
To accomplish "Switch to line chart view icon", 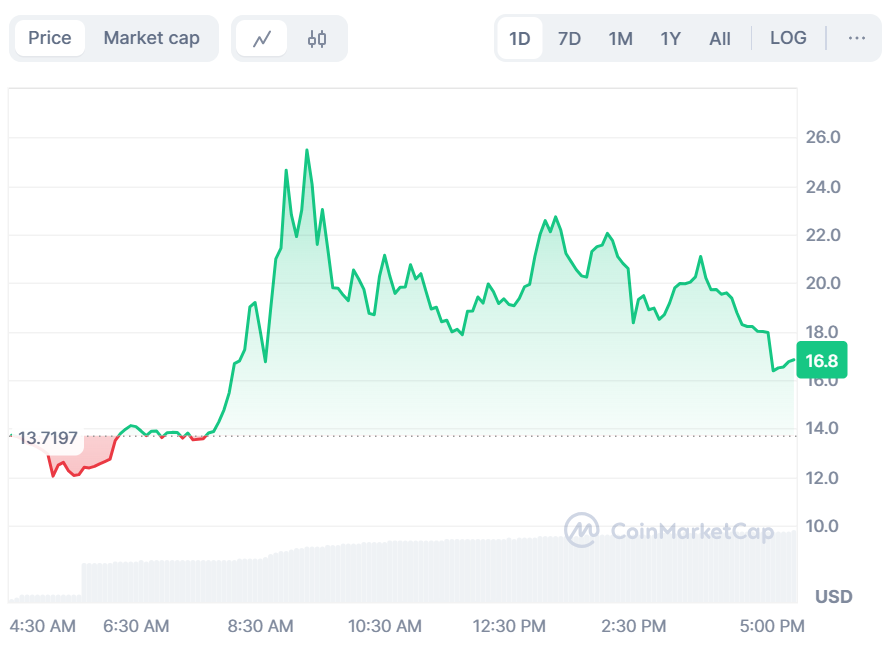I will click(262, 39).
